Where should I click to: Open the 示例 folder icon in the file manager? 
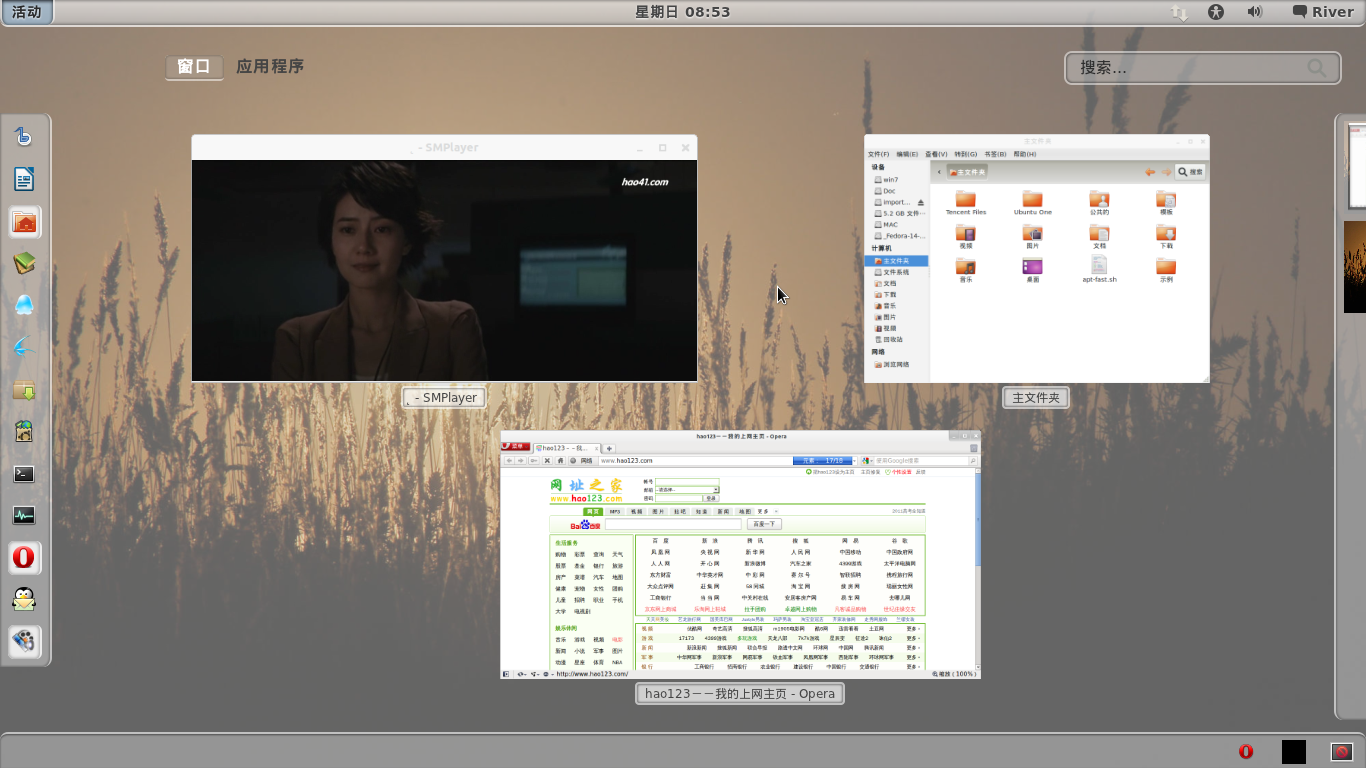click(1166, 269)
